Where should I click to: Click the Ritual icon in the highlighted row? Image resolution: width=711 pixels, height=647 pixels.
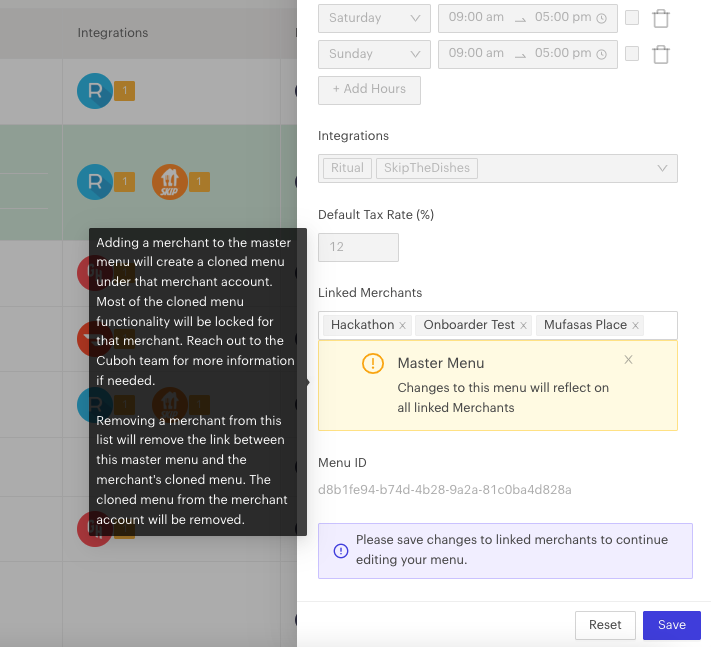click(x=95, y=182)
